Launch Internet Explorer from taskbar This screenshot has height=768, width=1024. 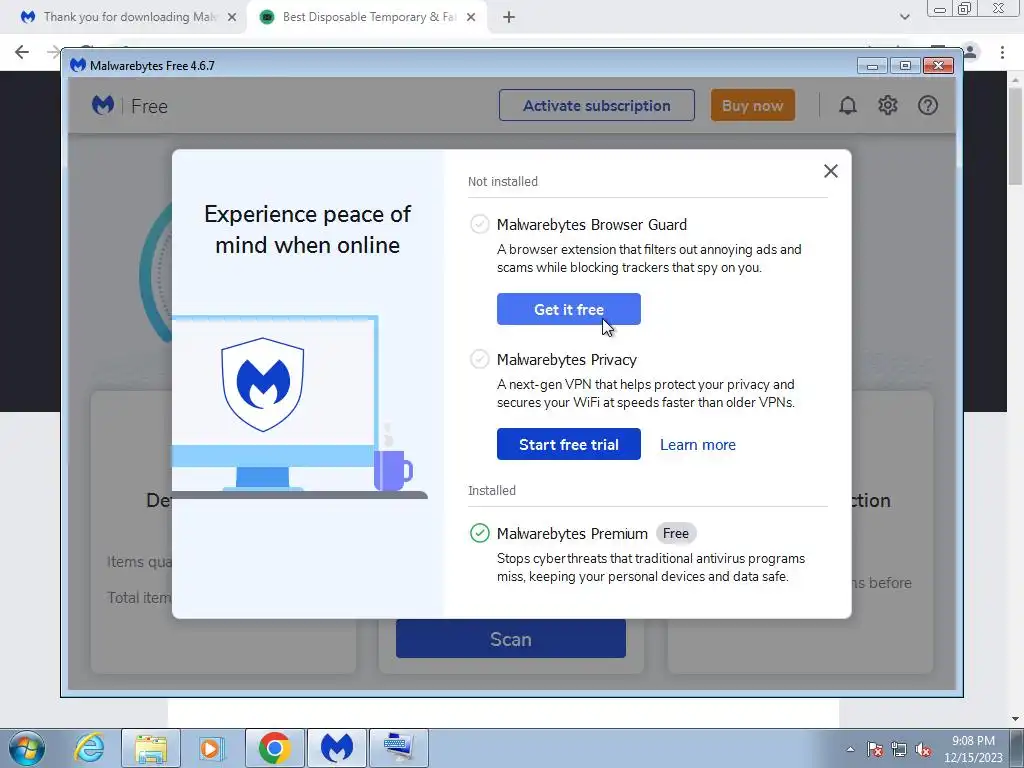pyautogui.click(x=89, y=748)
